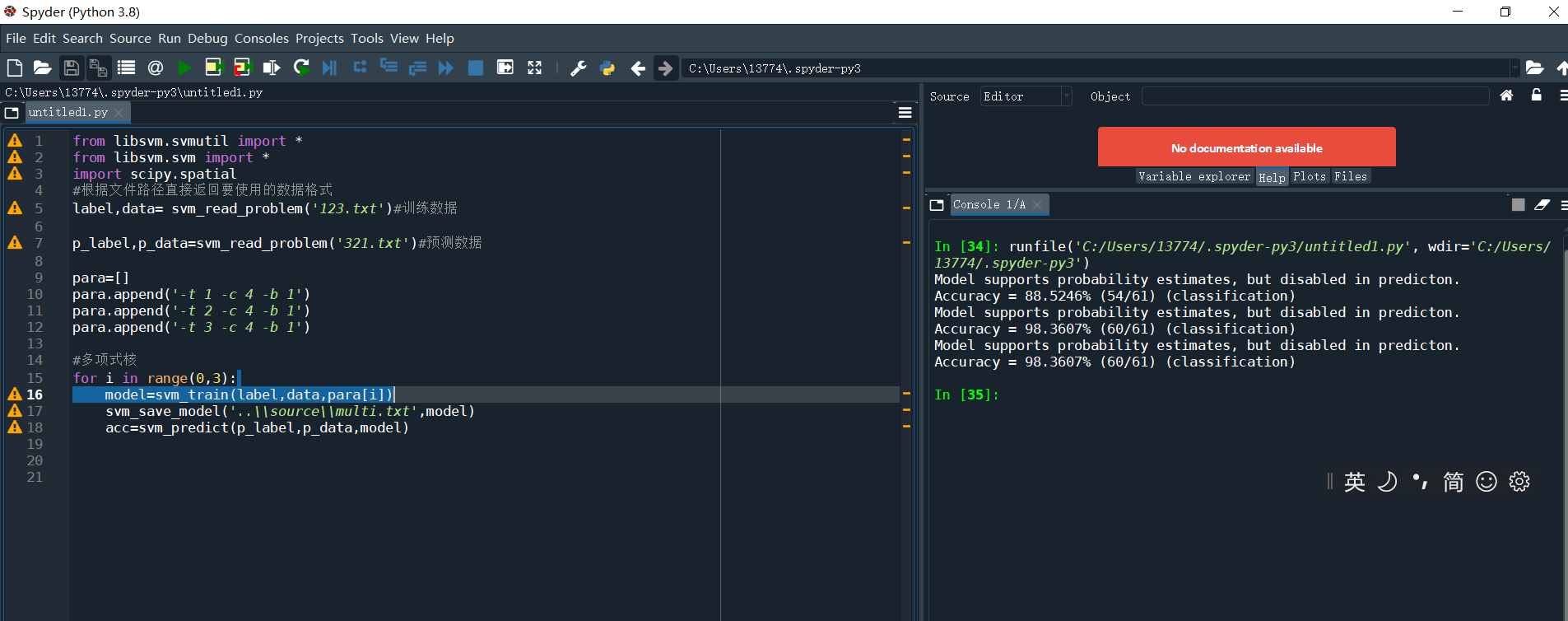1568x621 pixels.
Task: Select the Help pane tab
Action: point(1272,177)
